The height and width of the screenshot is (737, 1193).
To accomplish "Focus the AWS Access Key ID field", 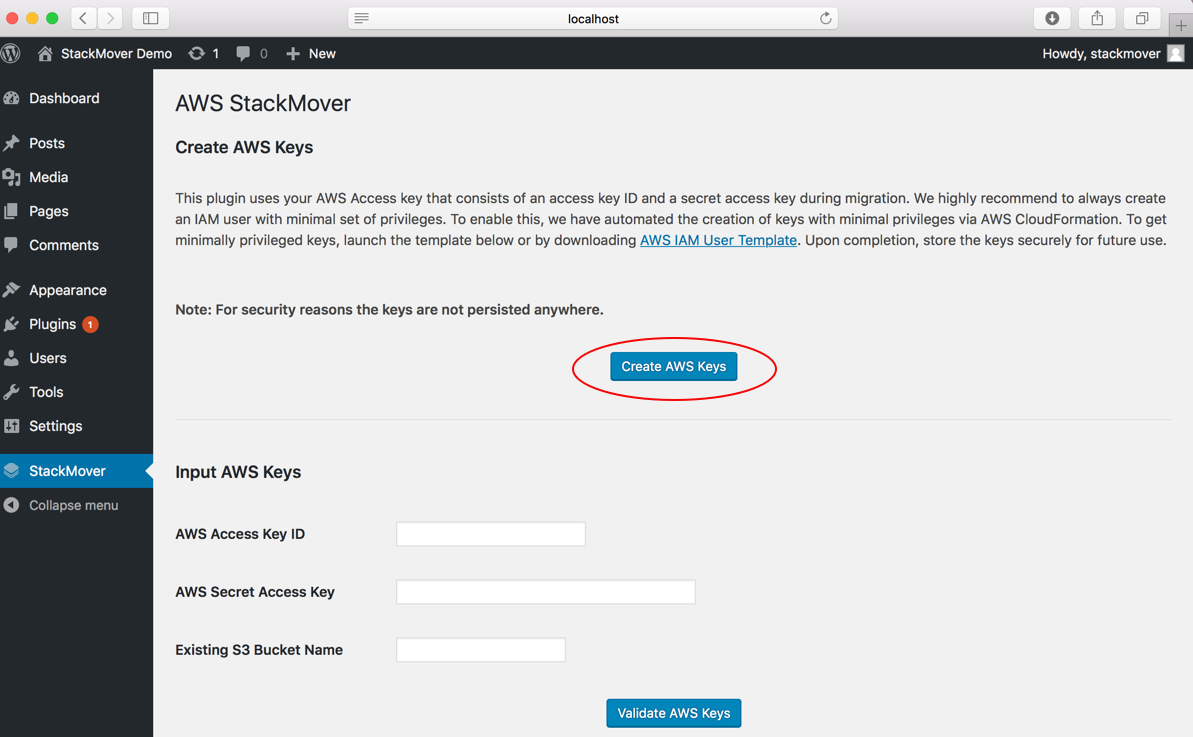I will coord(491,534).
